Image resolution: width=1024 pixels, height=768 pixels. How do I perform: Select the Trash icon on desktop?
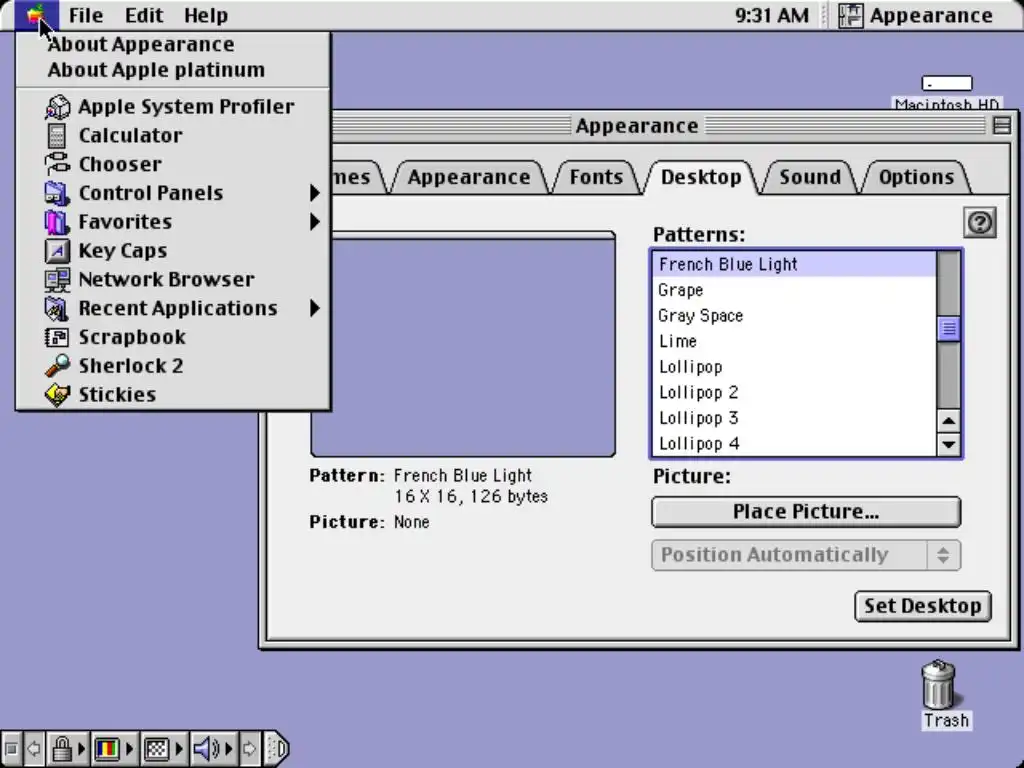click(939, 684)
